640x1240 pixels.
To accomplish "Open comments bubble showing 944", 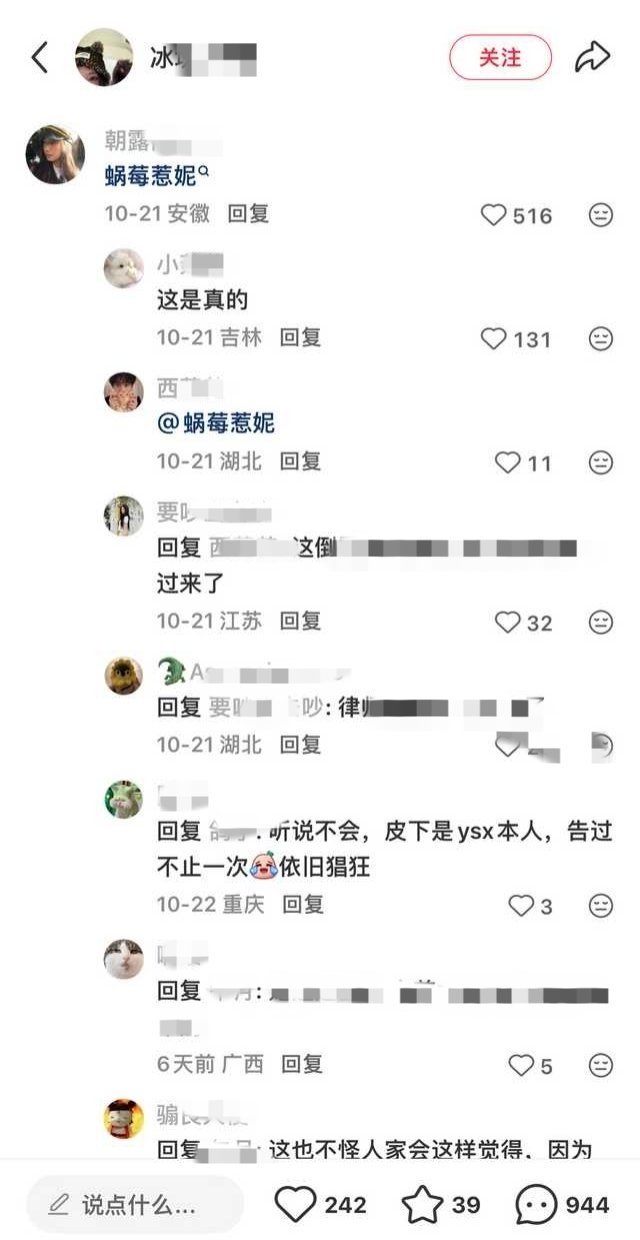I will click(x=536, y=1205).
